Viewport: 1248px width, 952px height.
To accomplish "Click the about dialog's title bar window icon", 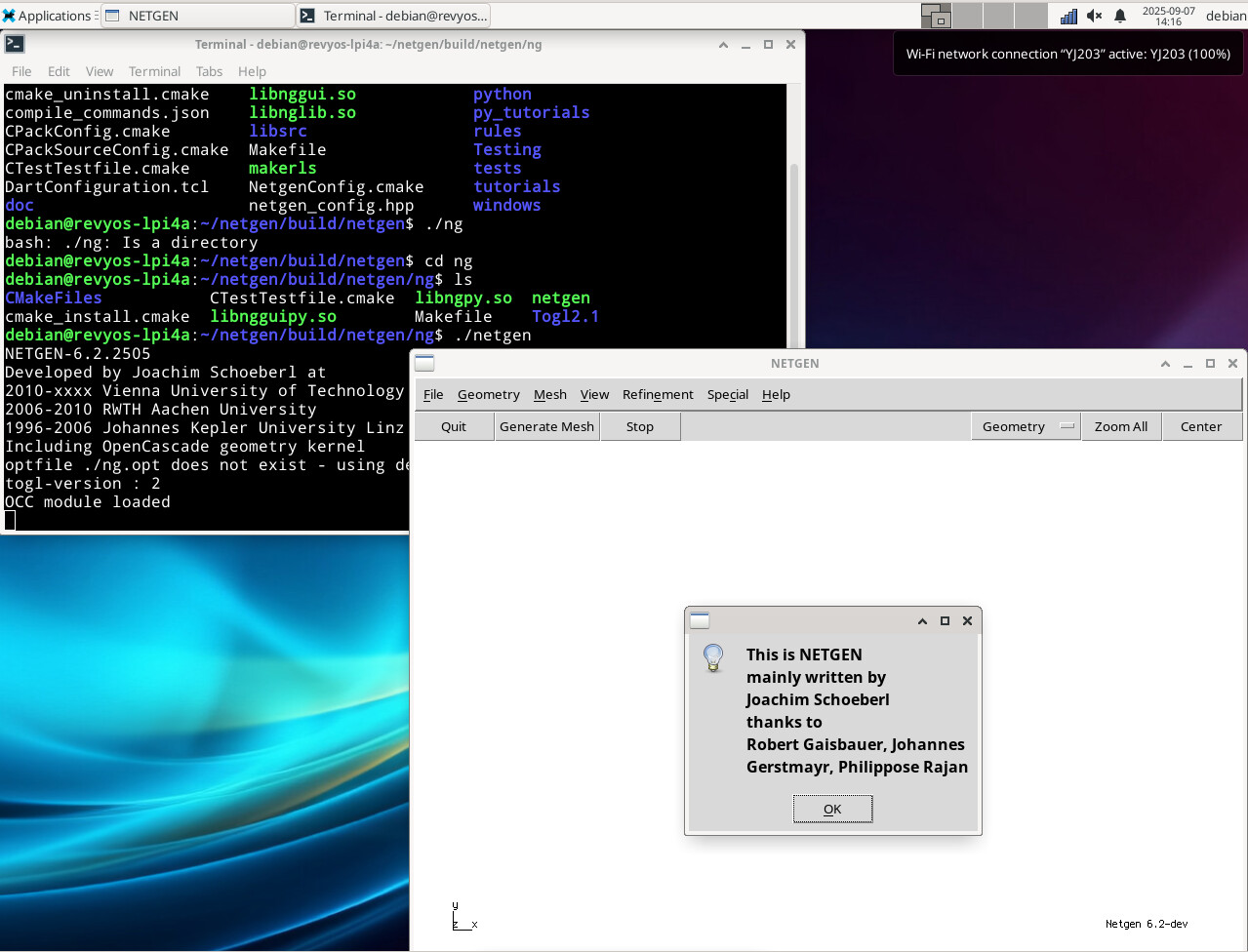I will [700, 621].
